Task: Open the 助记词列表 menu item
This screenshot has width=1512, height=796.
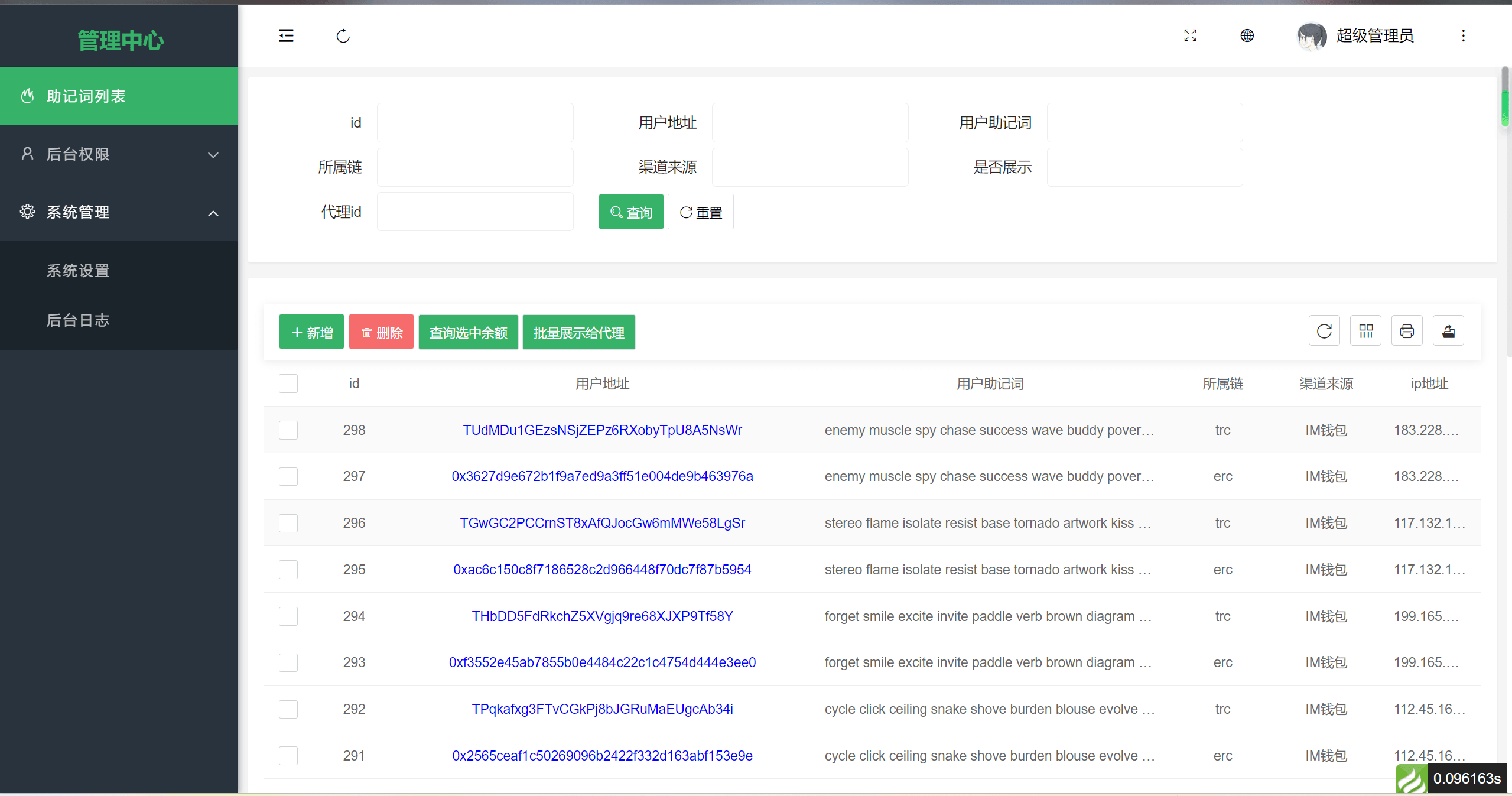Action: tap(119, 96)
